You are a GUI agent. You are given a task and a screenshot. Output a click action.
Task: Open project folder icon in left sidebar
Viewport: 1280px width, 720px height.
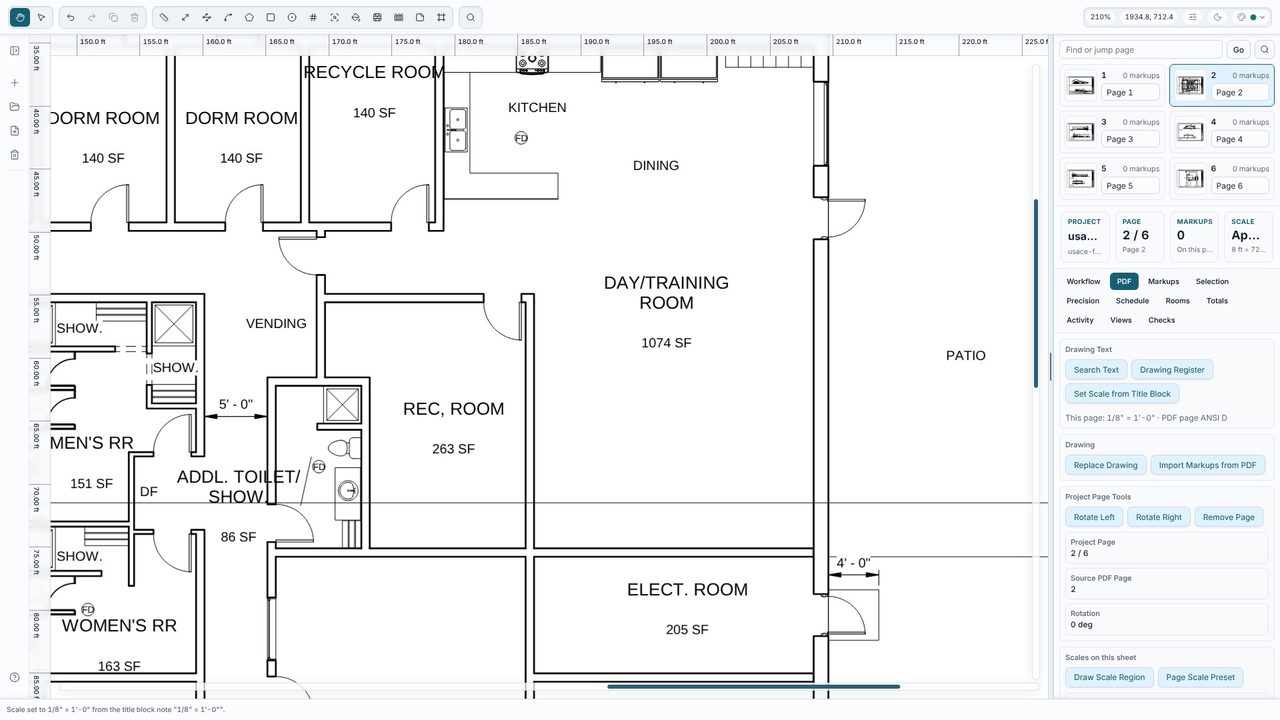pyautogui.click(x=15, y=107)
